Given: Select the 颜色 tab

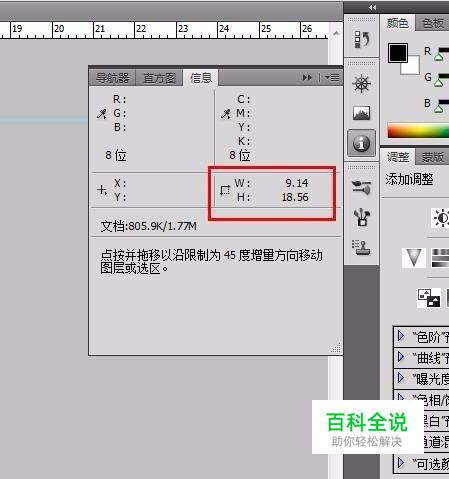Looking at the screenshot, I should [397, 23].
